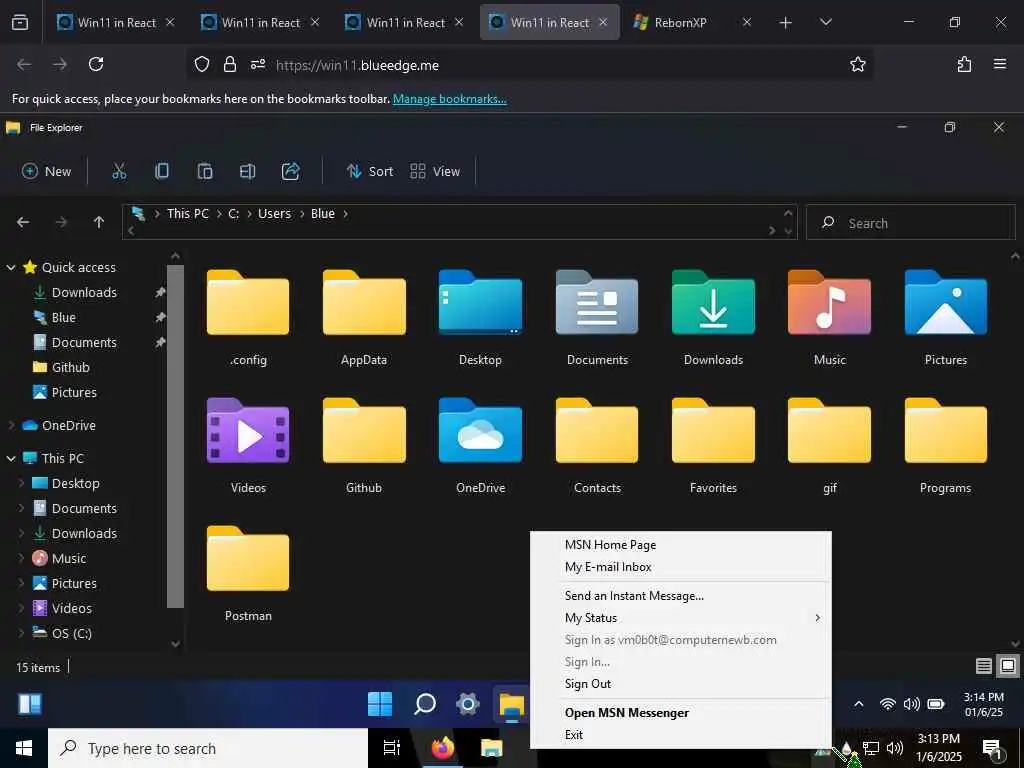The image size is (1024, 768).
Task: Select the Favorites folder
Action: pyautogui.click(x=713, y=446)
